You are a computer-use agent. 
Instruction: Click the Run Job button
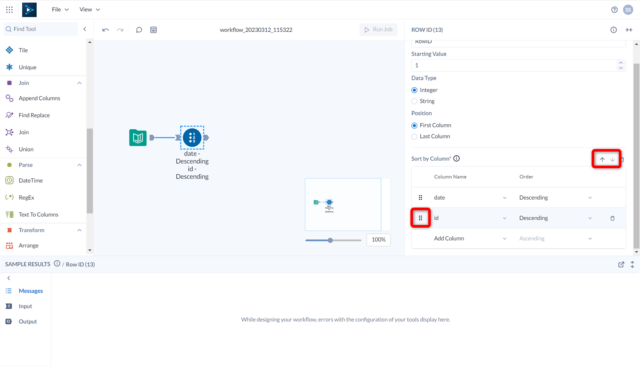click(378, 29)
